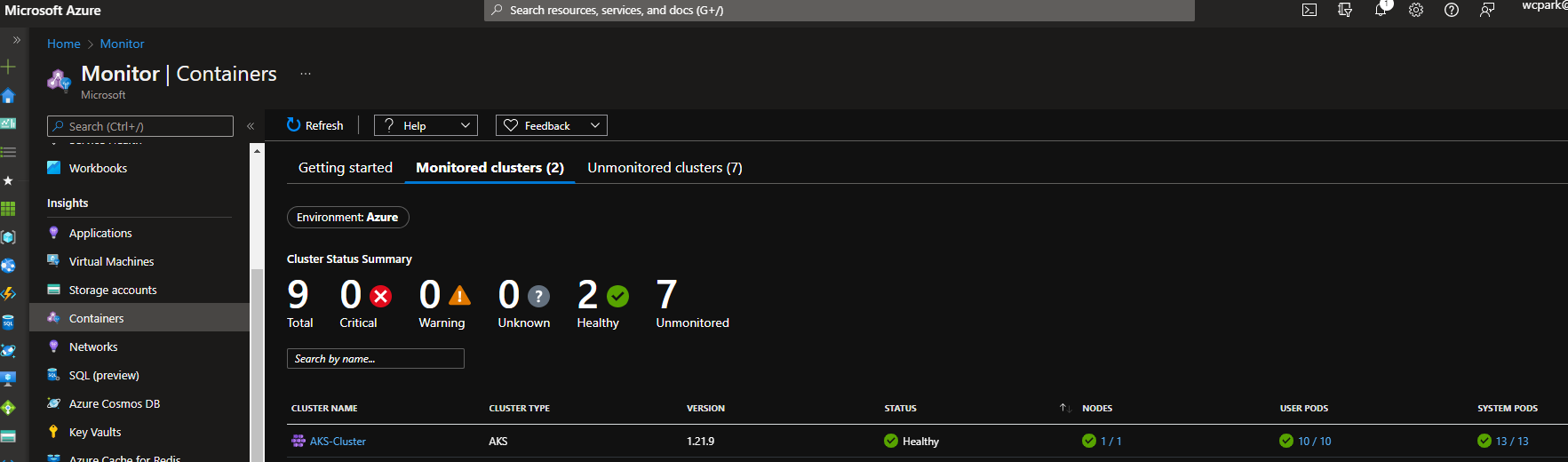1568x462 pixels.
Task: Click the Monitor breadcrumb link
Action: tap(122, 44)
